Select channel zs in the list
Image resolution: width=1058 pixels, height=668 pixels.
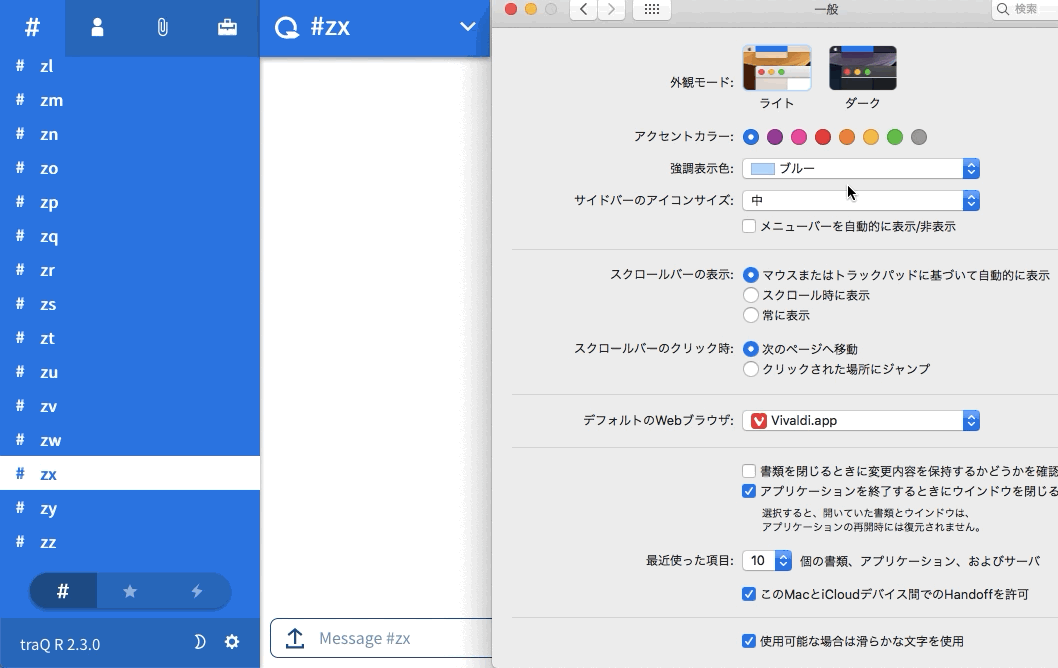tap(130, 304)
